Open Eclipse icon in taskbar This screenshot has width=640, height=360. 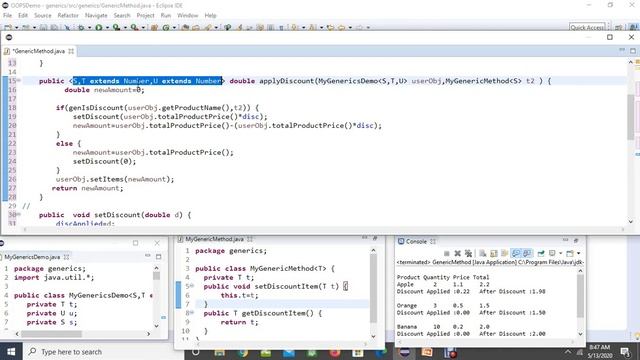pyautogui.click(x=405, y=352)
